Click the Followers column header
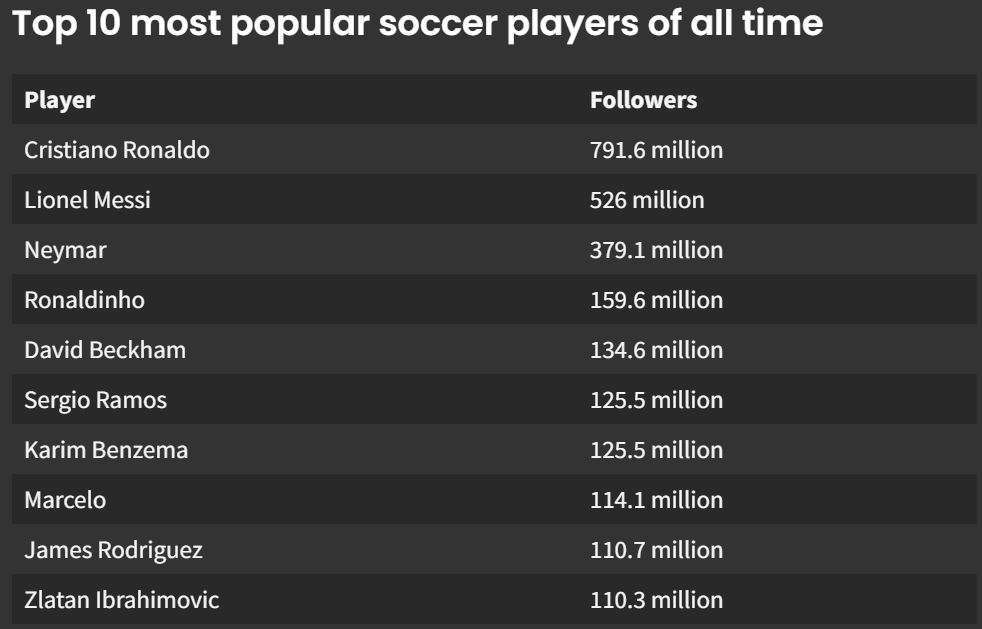 pyautogui.click(x=643, y=100)
